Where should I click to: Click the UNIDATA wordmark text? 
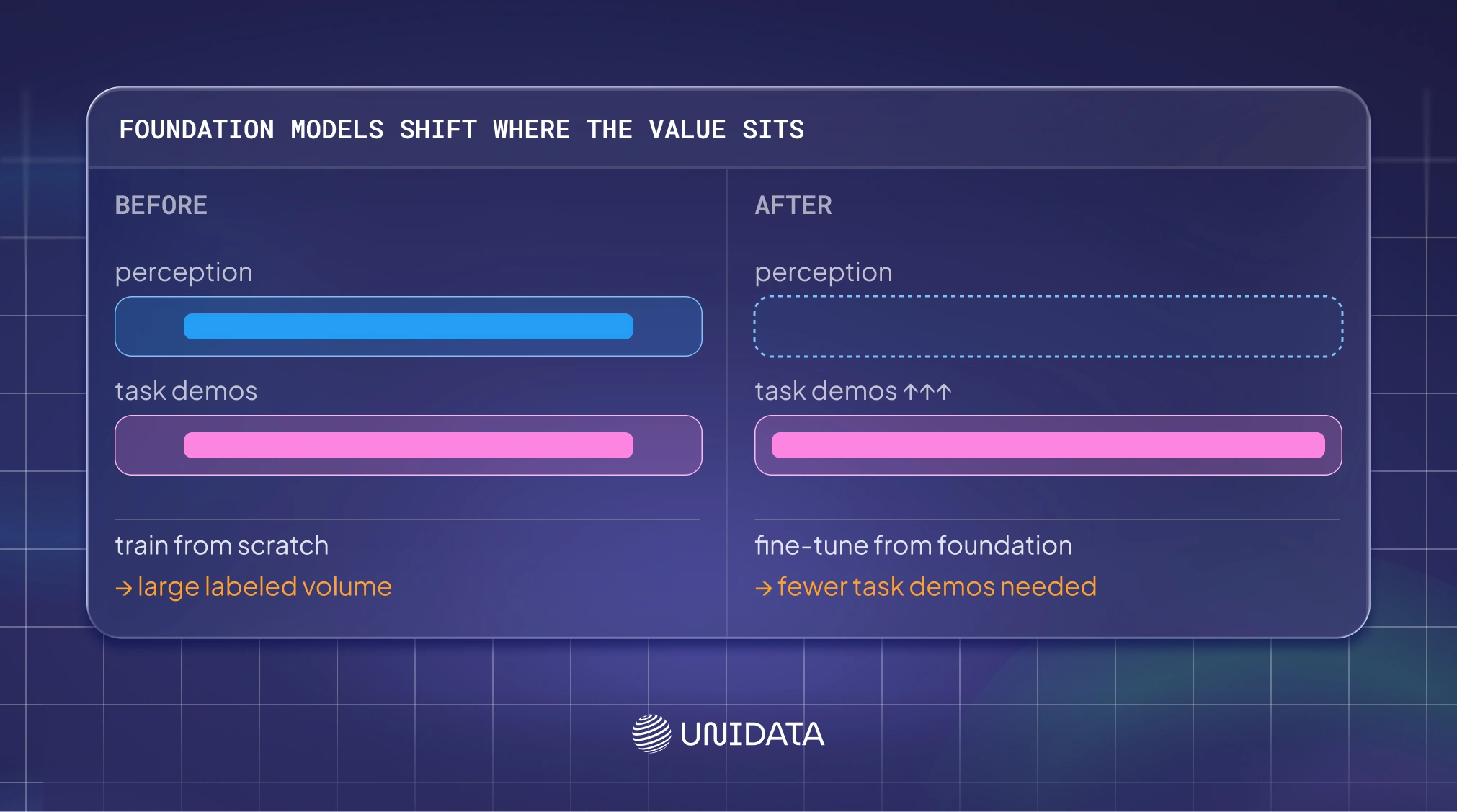752,734
